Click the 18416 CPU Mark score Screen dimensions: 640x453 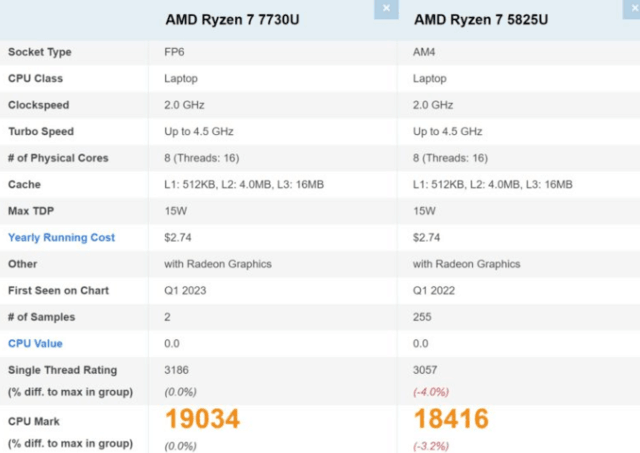tap(451, 419)
